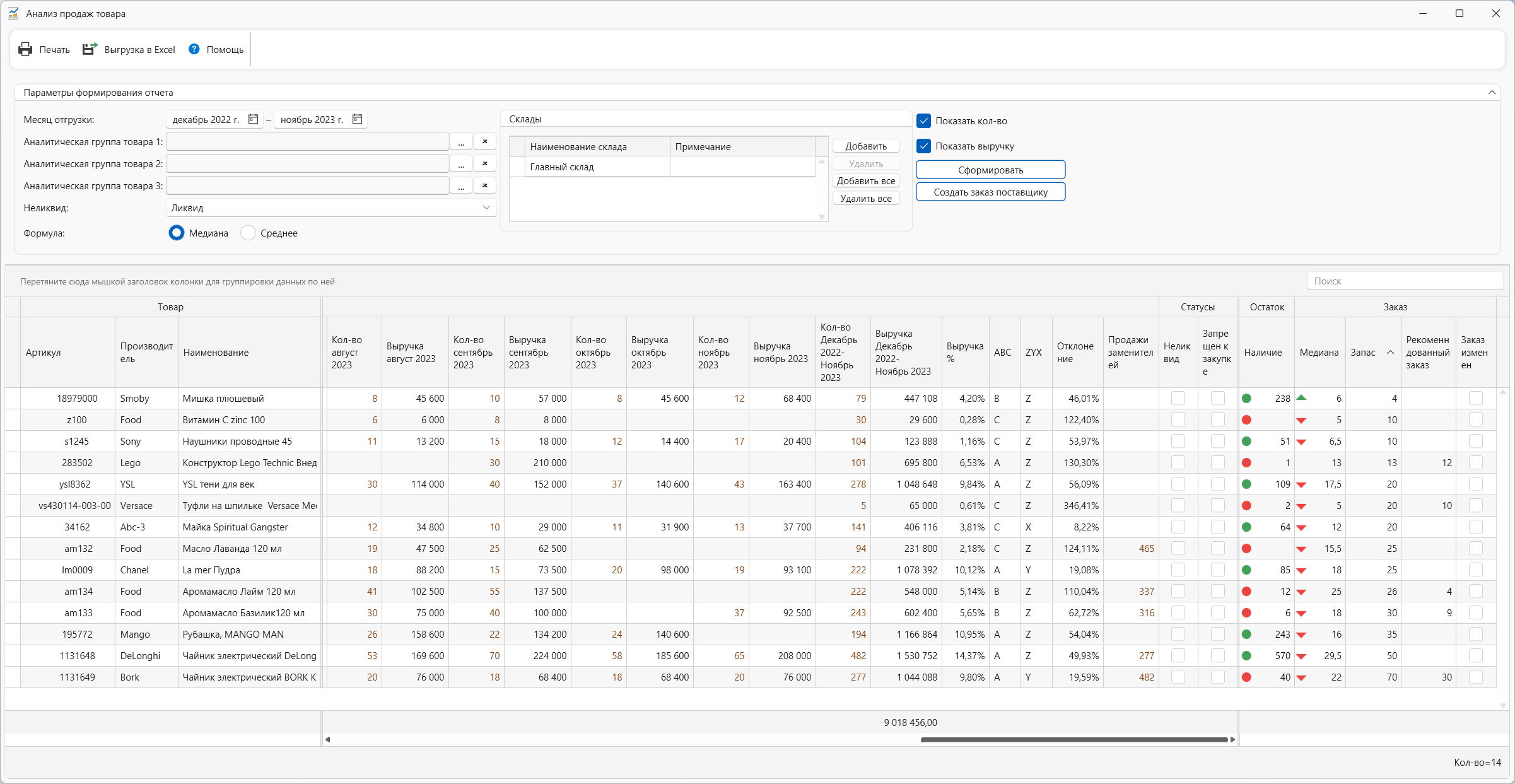Click Отклонение column header
The image size is (1515, 784).
coord(1077,353)
